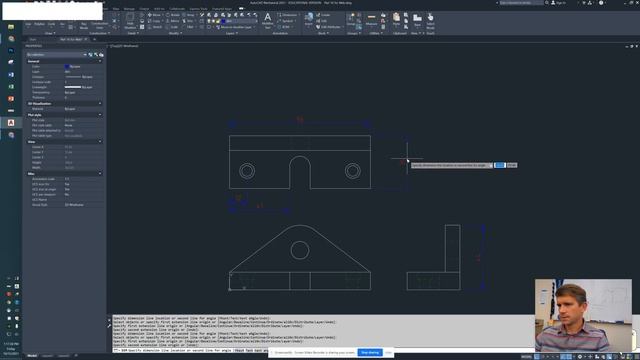Collapse the 3D Visualization properties section
This screenshot has width=640, height=360.
click(x=100, y=104)
